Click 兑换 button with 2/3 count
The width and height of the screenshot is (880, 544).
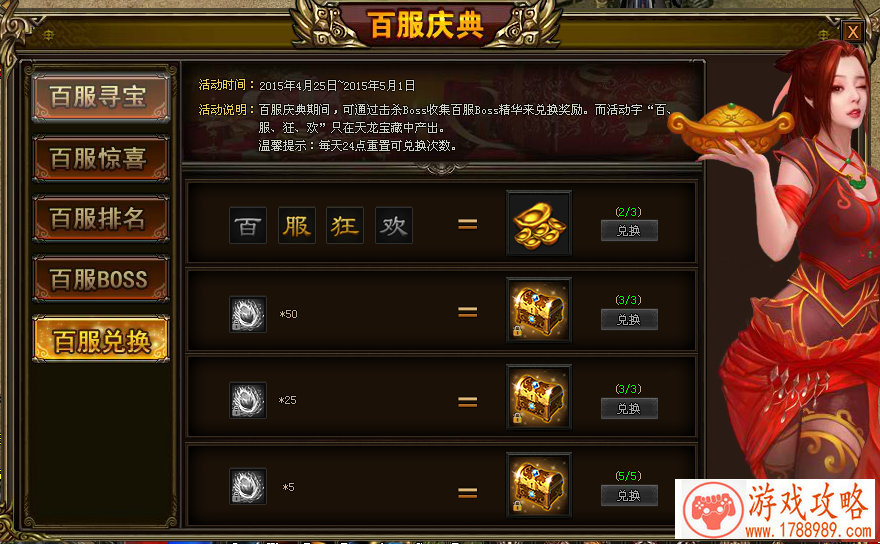(x=629, y=231)
